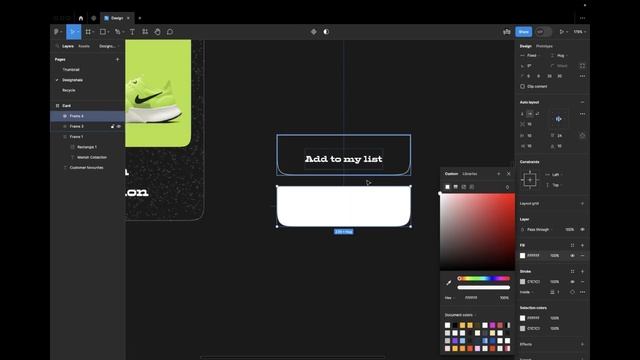Expand Document colors dropdown
The height and width of the screenshot is (360, 640).
tap(460, 315)
